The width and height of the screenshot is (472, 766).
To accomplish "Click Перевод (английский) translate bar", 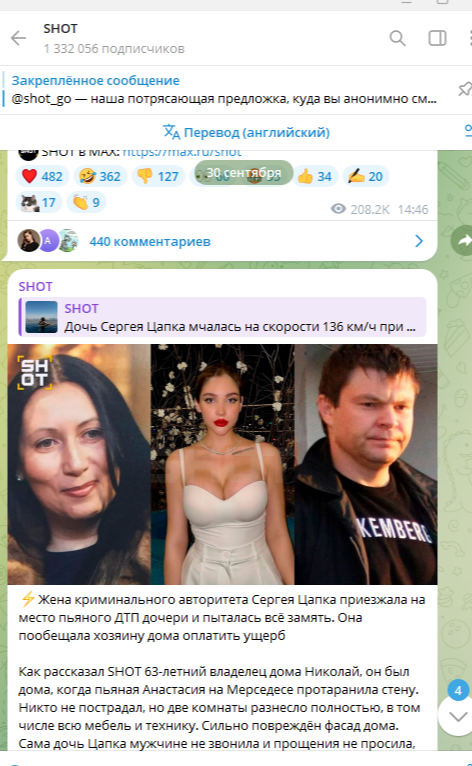I will tap(247, 132).
